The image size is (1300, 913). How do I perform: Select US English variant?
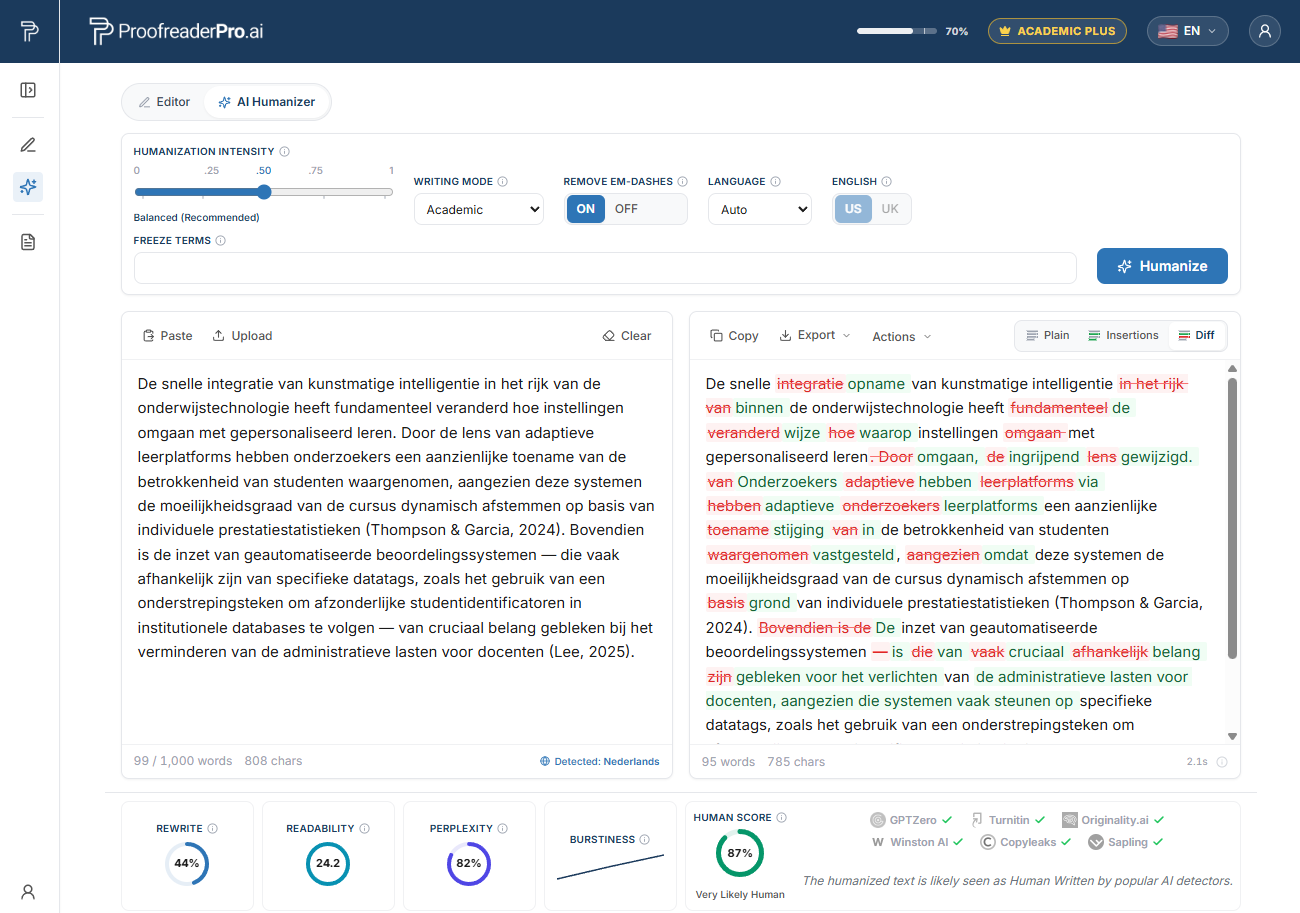(853, 209)
